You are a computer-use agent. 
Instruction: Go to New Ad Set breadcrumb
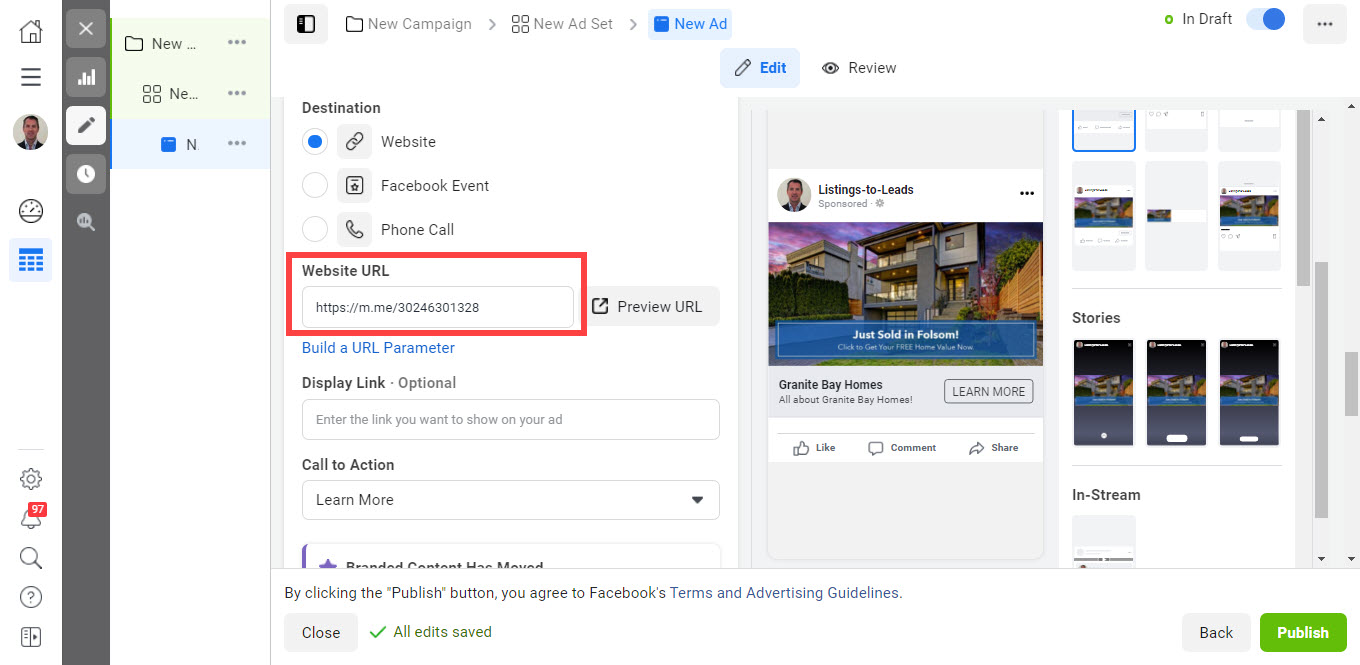(562, 24)
